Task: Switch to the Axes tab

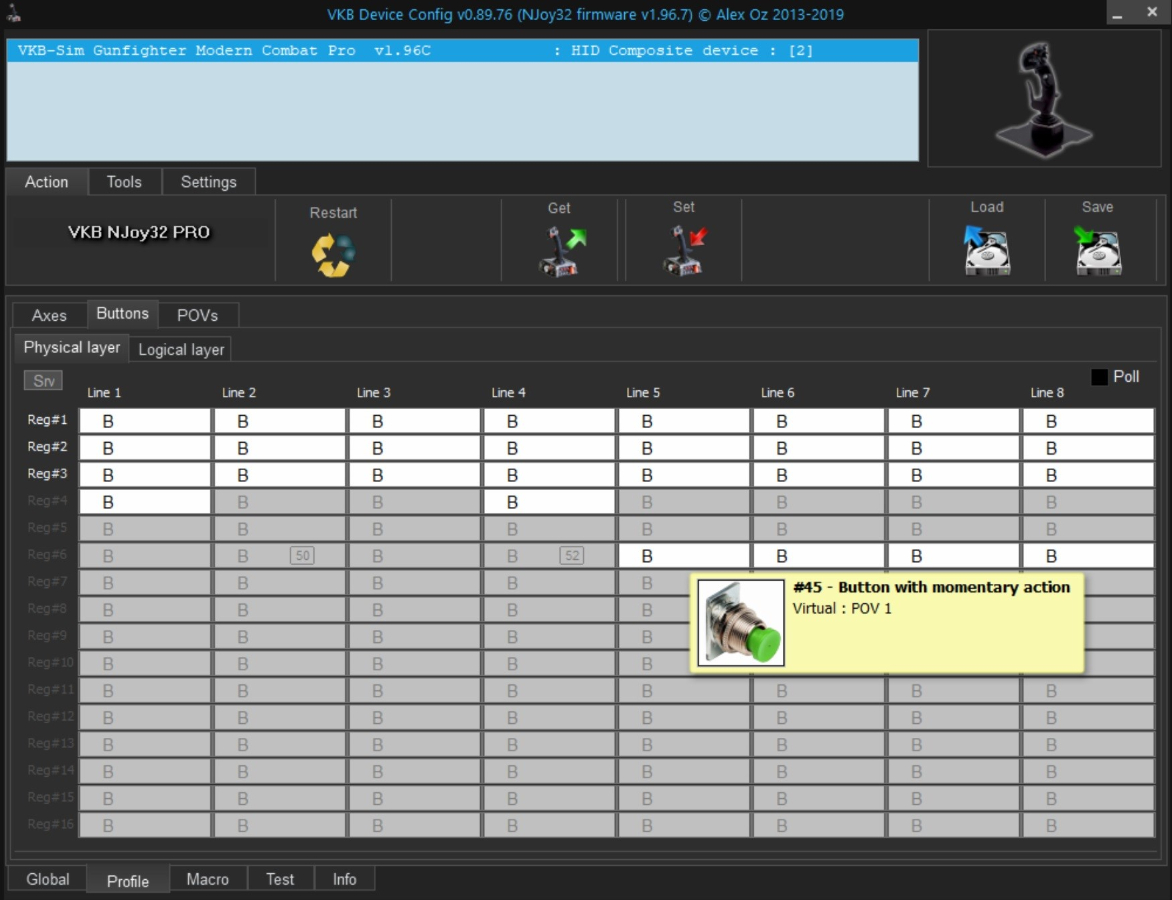Action: (x=49, y=315)
